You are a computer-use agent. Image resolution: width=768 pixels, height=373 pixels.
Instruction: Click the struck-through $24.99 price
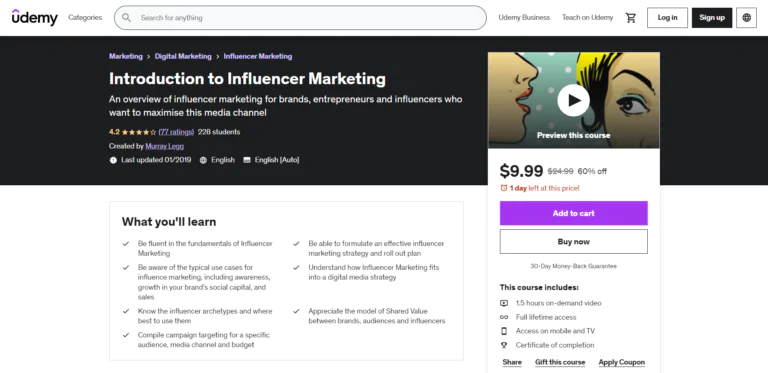click(560, 171)
